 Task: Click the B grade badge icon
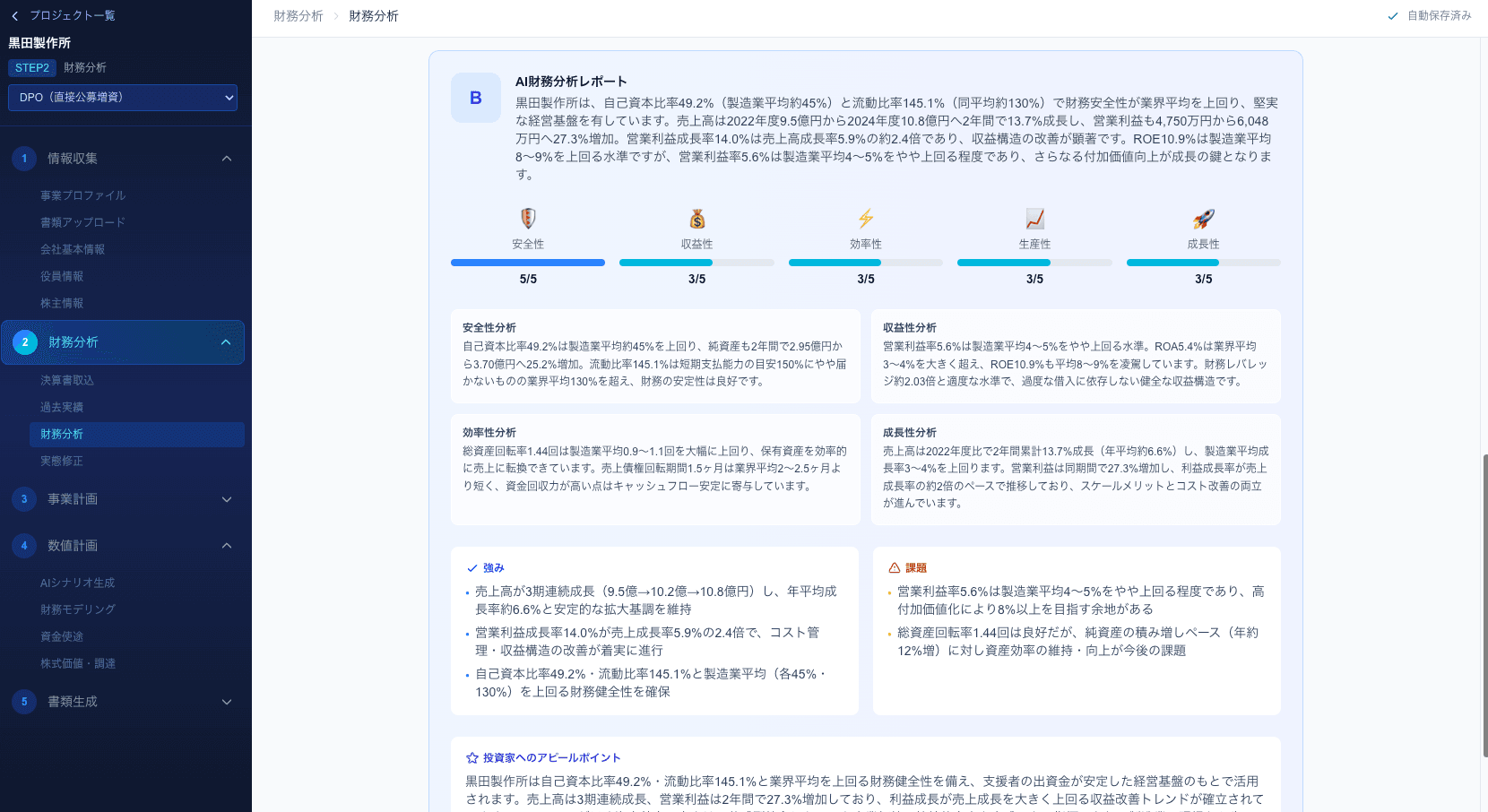(476, 98)
